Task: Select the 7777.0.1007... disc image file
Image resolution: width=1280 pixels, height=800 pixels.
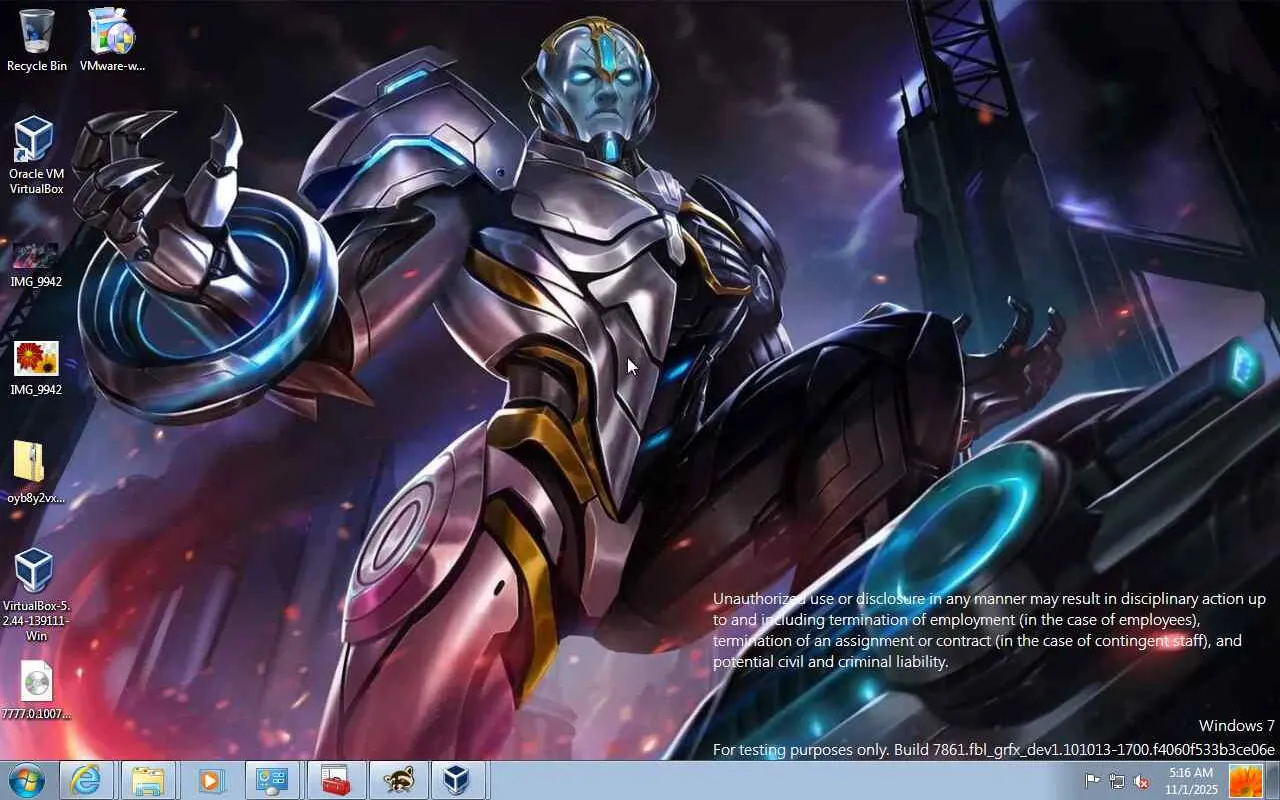Action: (x=37, y=690)
